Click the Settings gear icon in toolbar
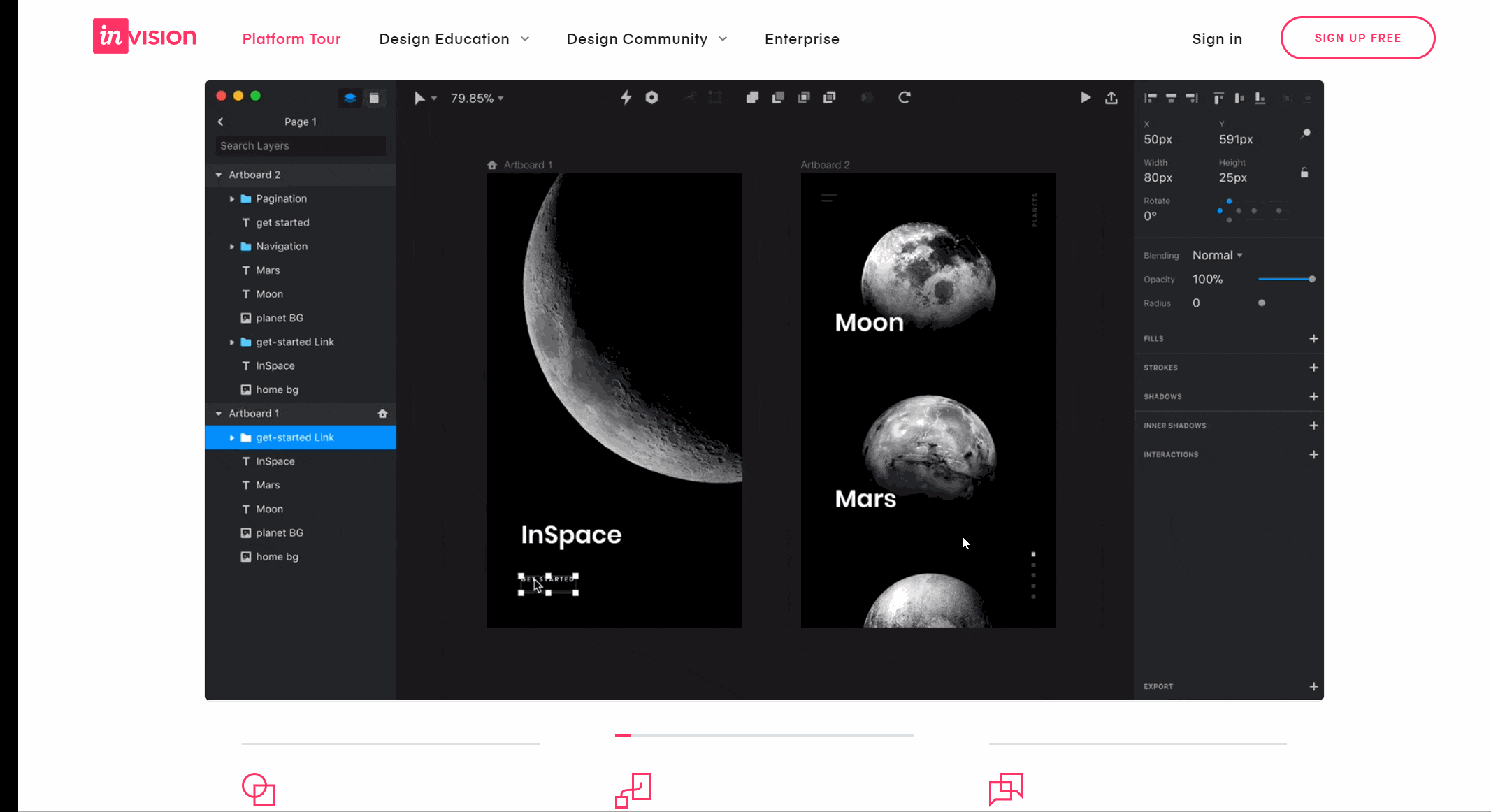This screenshot has width=1491, height=812. pyautogui.click(x=652, y=97)
